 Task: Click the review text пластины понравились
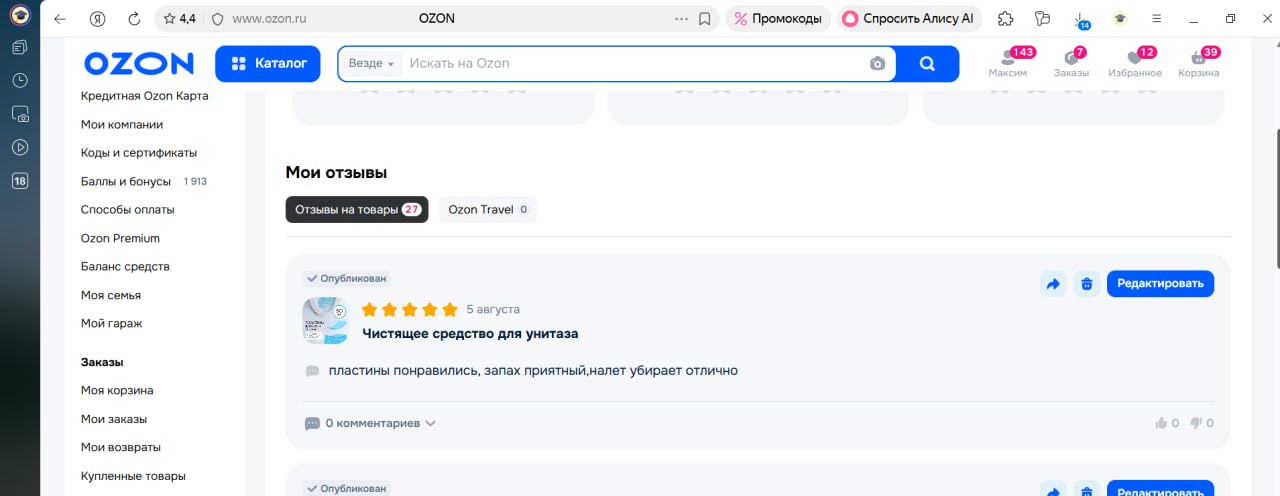(x=533, y=370)
